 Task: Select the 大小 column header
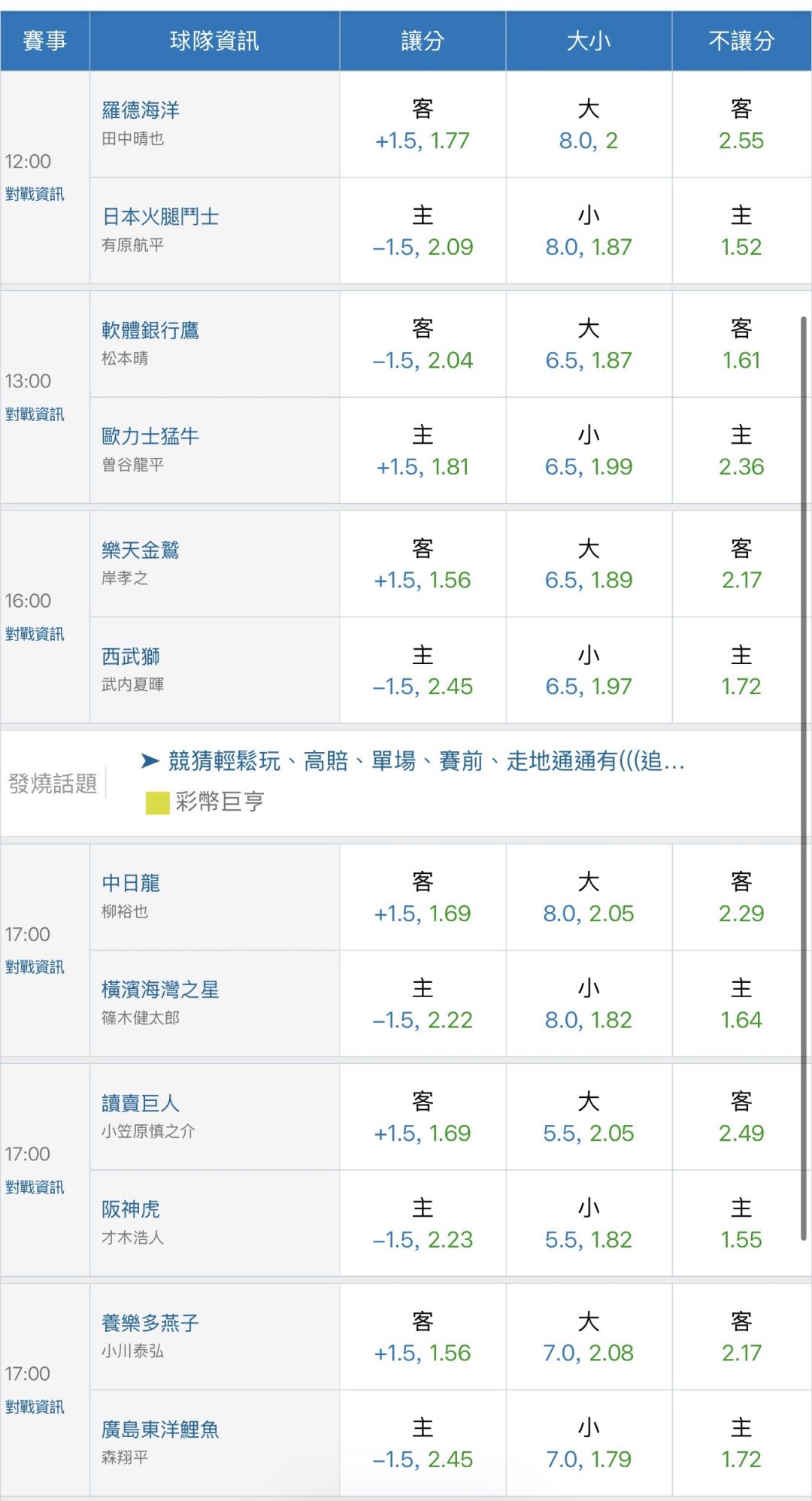(x=589, y=41)
